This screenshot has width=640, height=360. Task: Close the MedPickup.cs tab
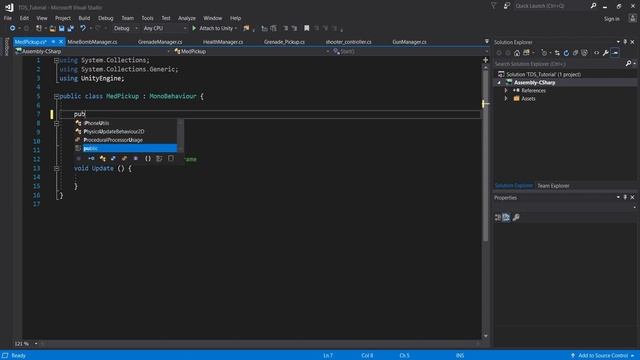[61, 42]
